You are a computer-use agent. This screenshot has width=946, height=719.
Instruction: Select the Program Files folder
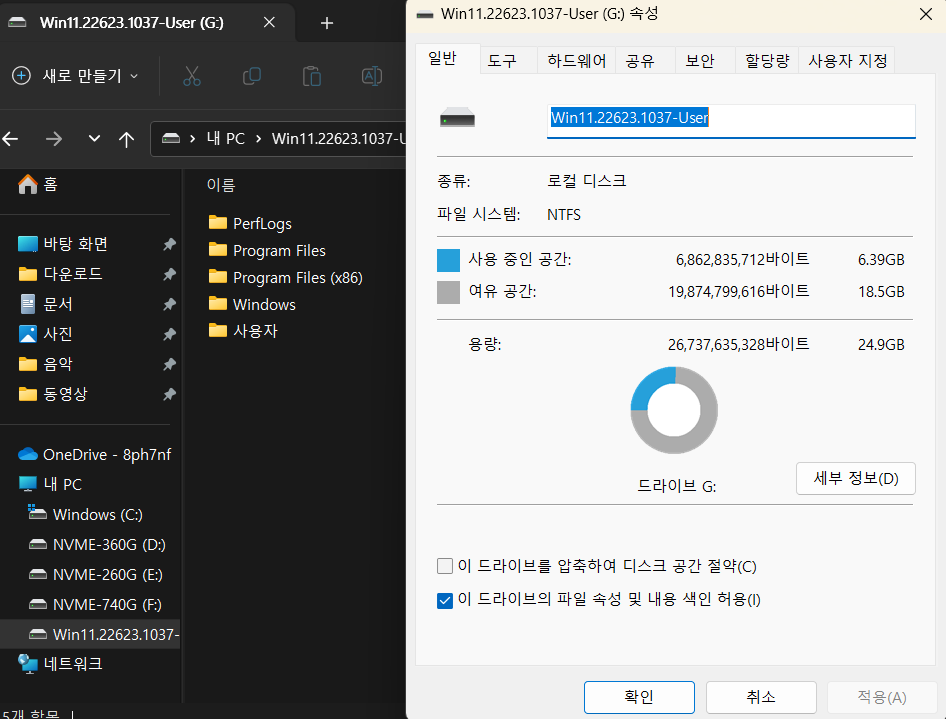267,250
